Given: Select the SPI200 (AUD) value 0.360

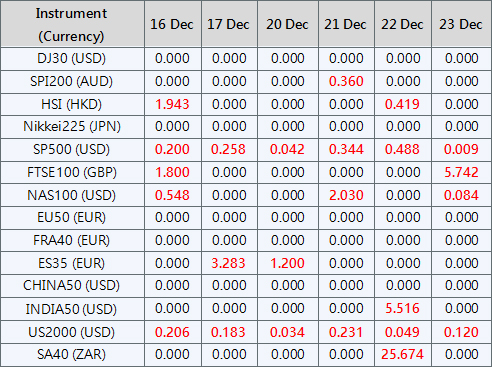Looking at the screenshot, I should coord(346,81).
